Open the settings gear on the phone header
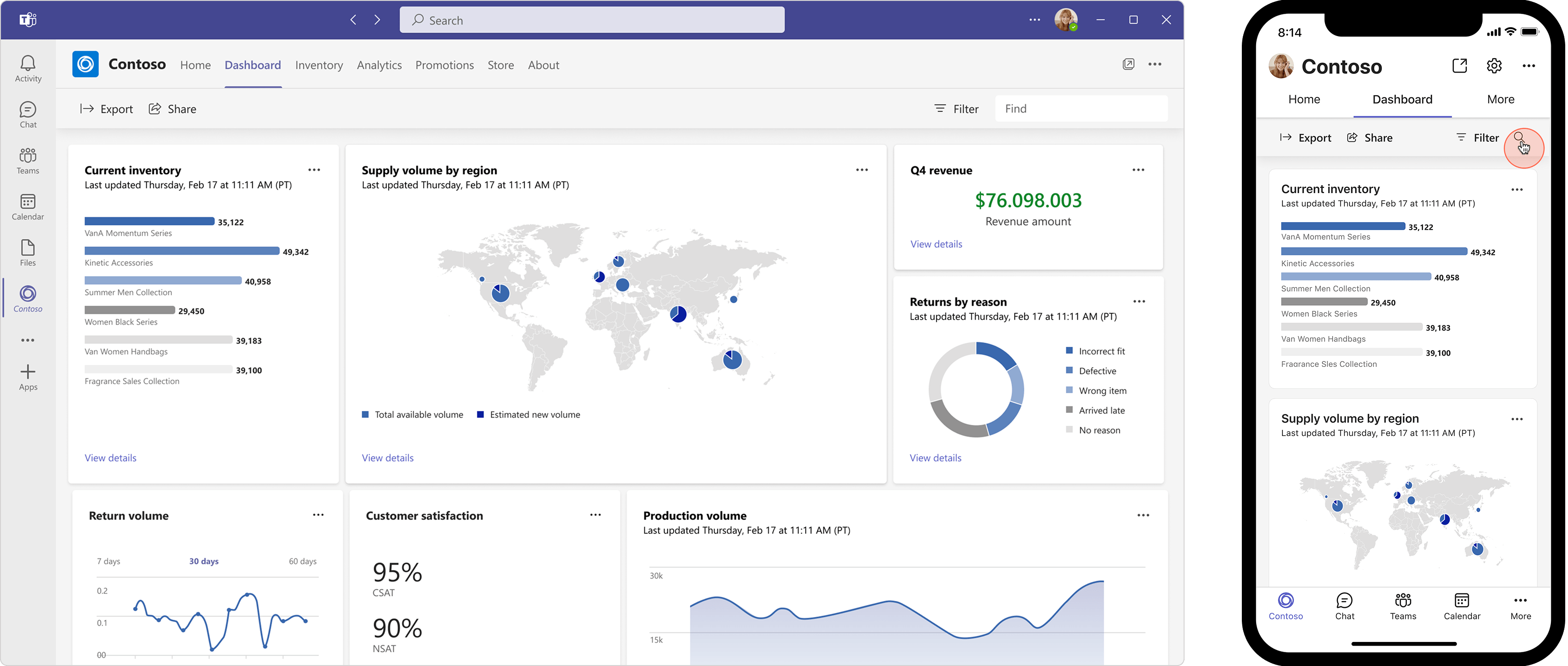The width and height of the screenshot is (1568, 666). [x=1494, y=66]
